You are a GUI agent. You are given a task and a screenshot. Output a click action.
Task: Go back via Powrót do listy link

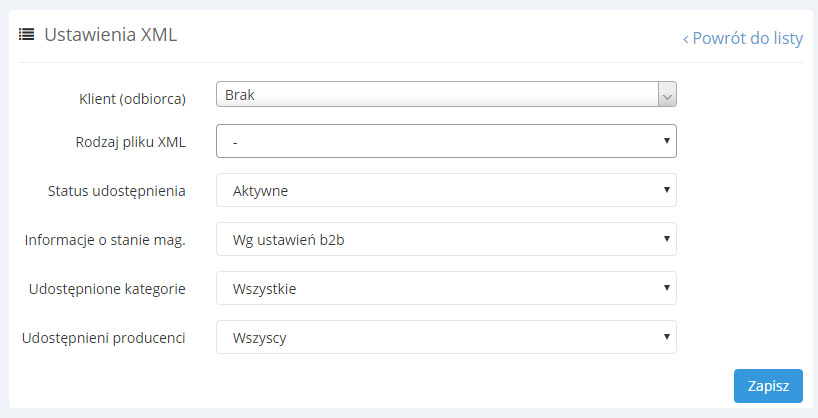pos(742,38)
